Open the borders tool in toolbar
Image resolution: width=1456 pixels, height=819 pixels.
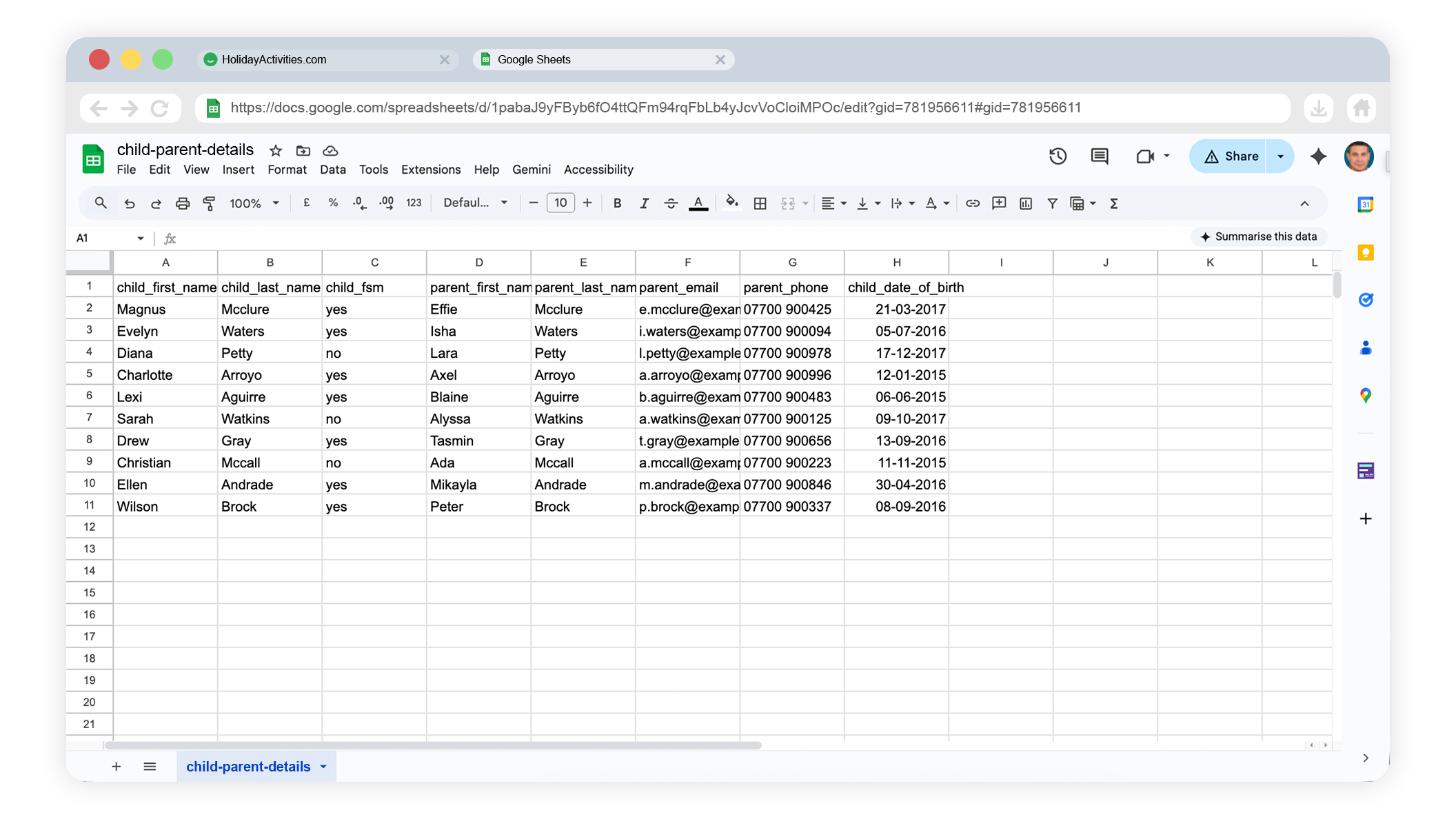coord(760,203)
